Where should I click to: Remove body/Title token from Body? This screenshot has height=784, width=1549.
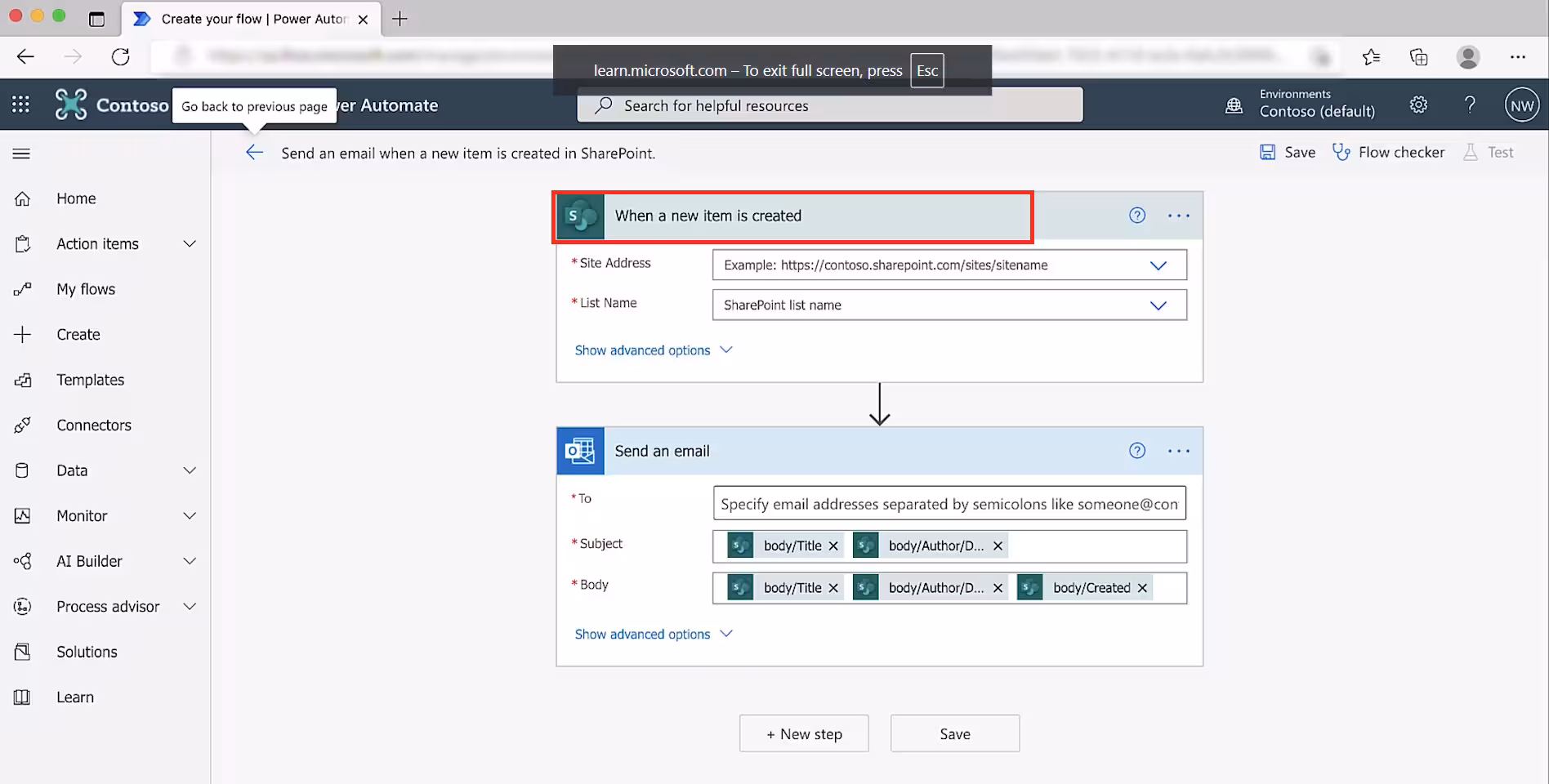(x=833, y=588)
